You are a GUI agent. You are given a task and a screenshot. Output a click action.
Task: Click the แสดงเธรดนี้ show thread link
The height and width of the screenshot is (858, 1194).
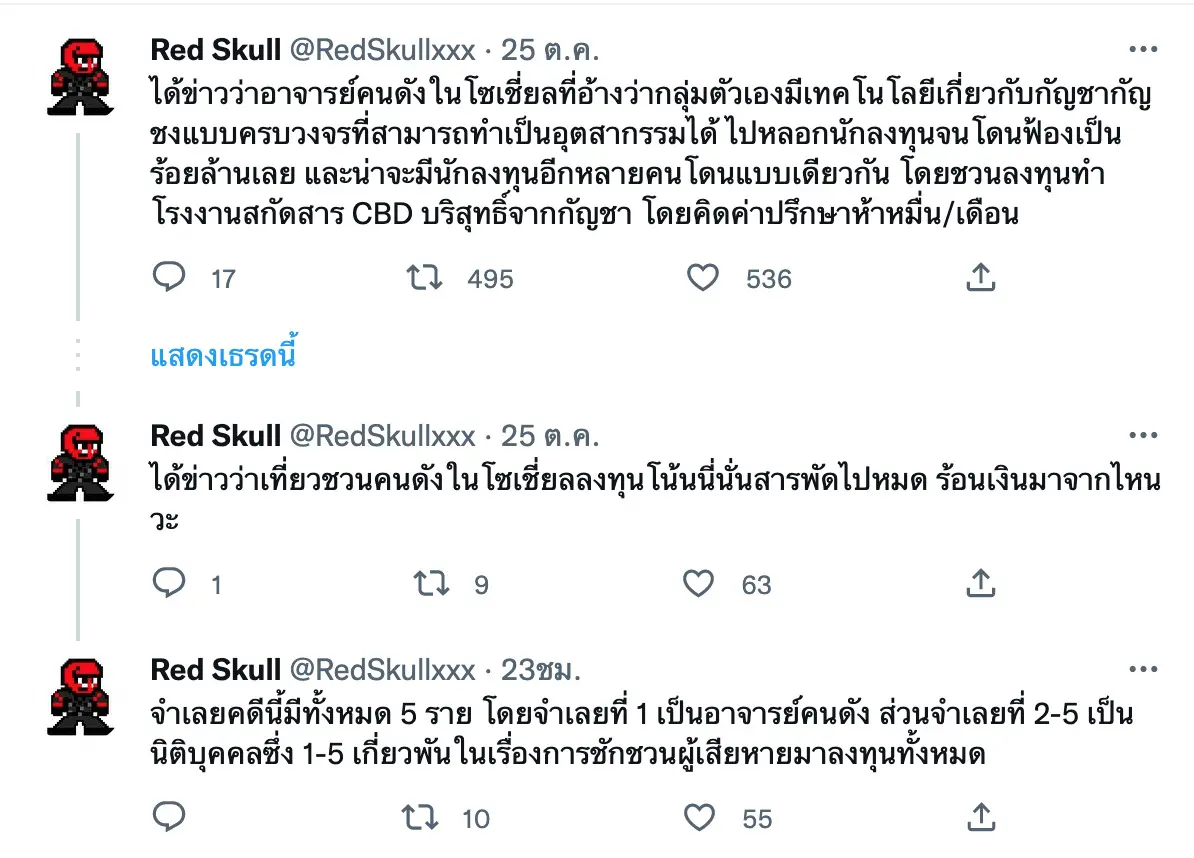(223, 356)
